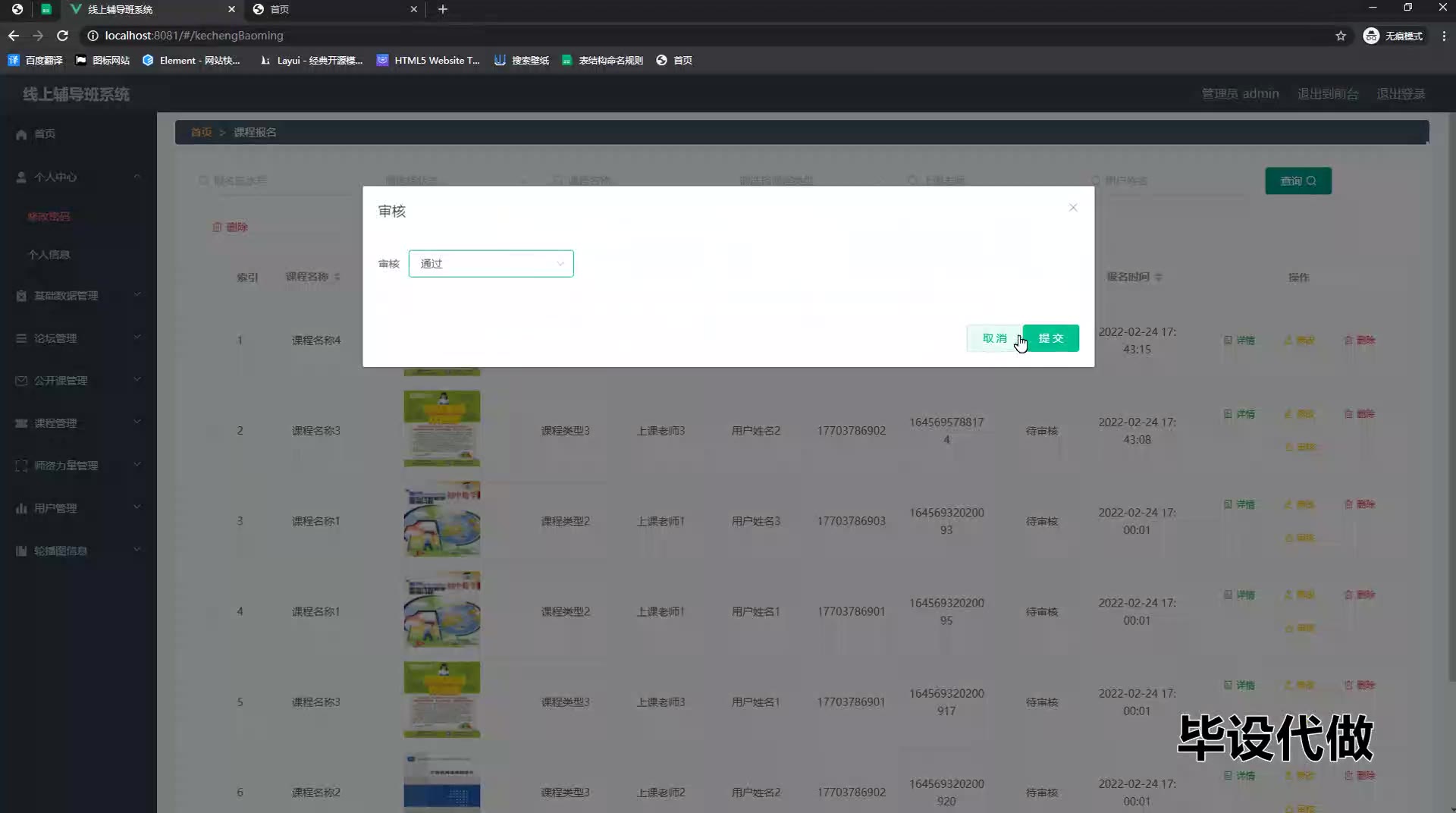
Task: Click the sidebar 首页 home icon
Action: [x=21, y=134]
